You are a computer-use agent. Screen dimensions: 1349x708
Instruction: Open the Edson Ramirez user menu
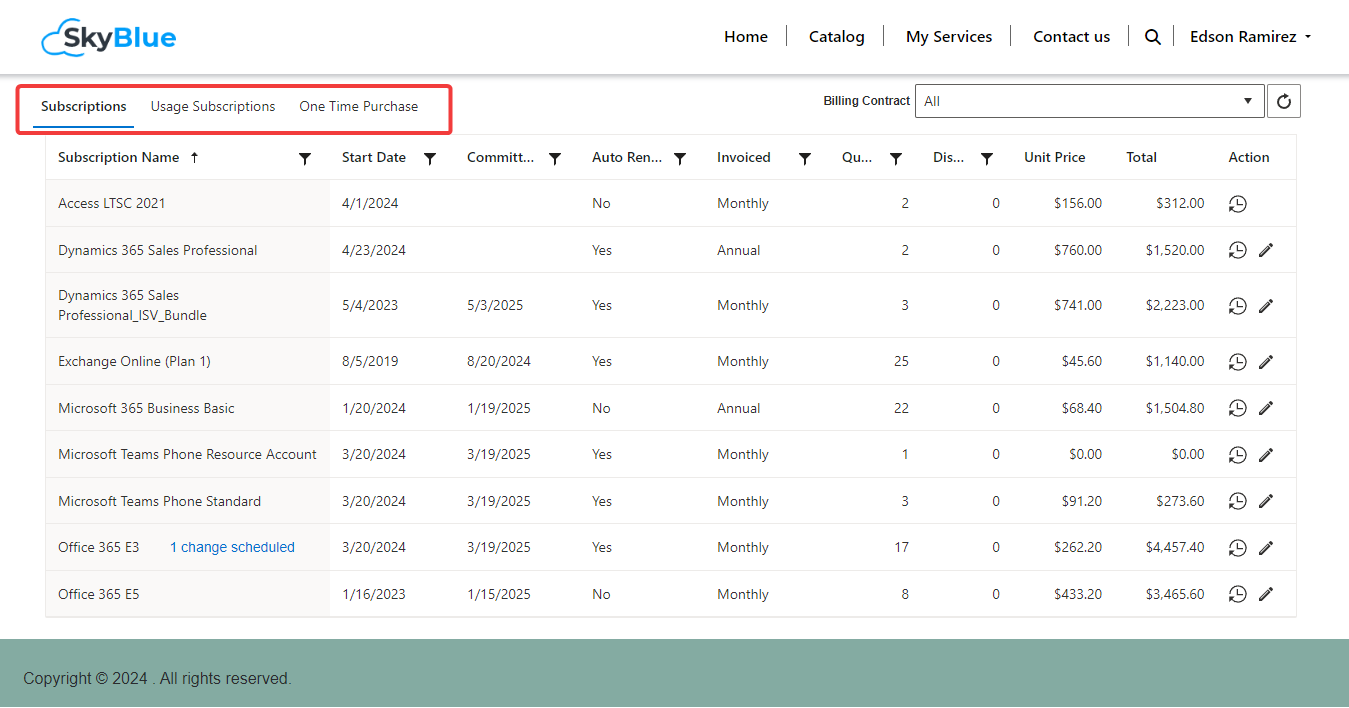(x=1249, y=37)
